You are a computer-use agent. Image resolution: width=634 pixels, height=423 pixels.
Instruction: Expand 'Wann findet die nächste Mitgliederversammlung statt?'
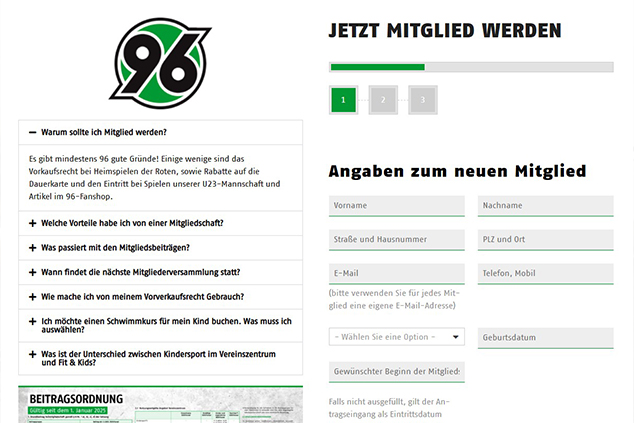pos(161,272)
